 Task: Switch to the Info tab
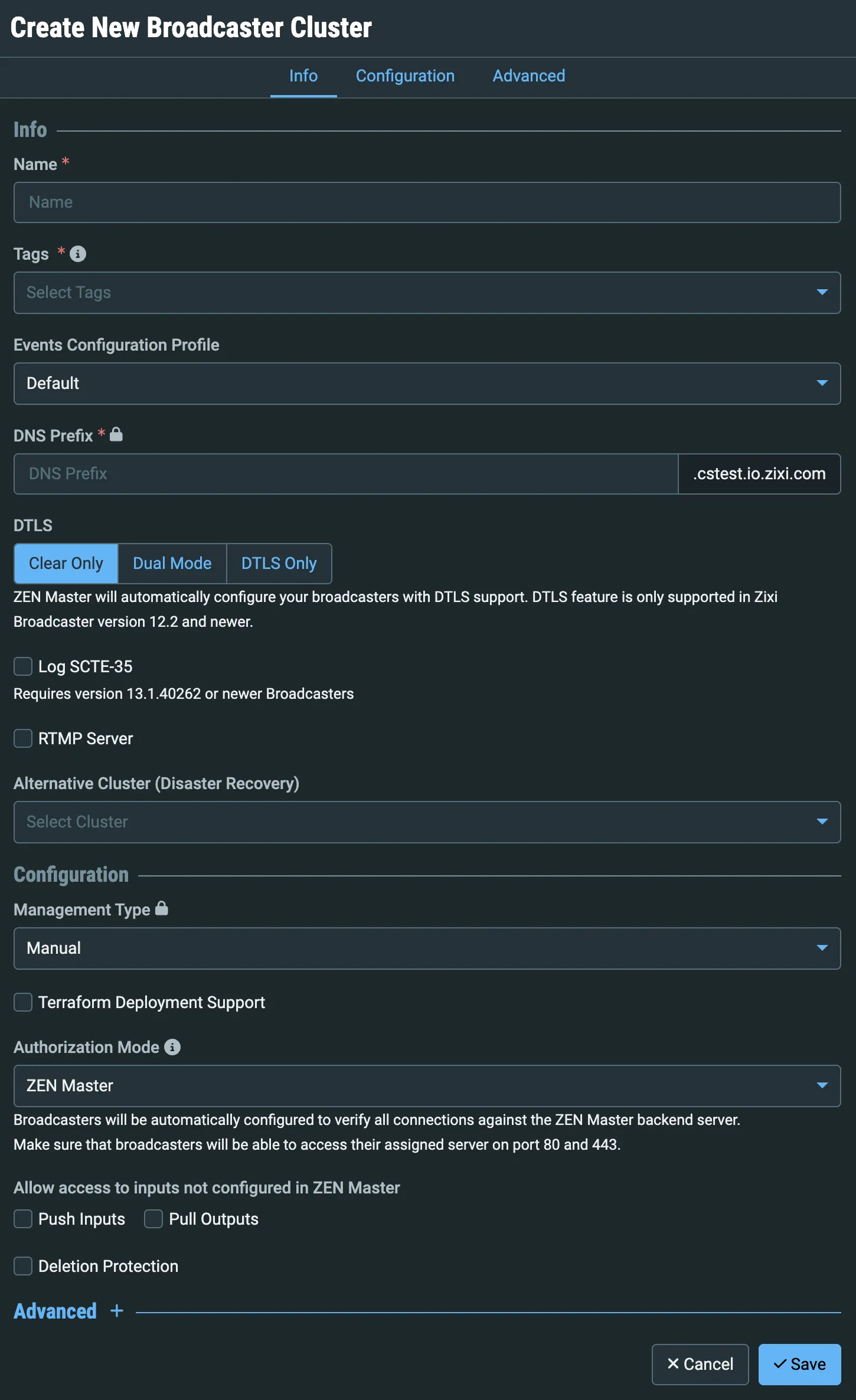tap(303, 76)
